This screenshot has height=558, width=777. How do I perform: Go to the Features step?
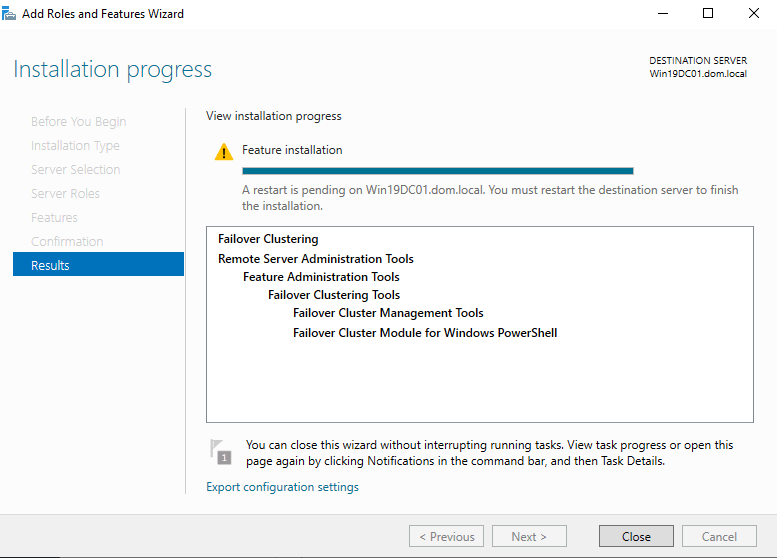(54, 217)
